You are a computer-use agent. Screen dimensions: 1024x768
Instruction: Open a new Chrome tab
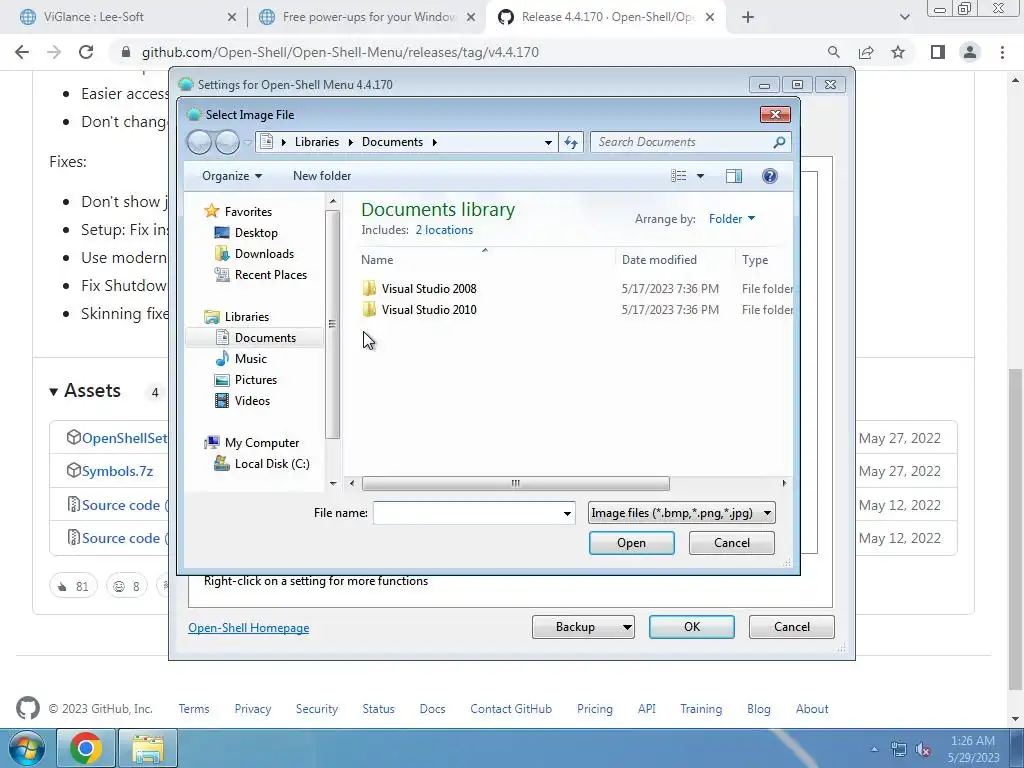coord(748,17)
